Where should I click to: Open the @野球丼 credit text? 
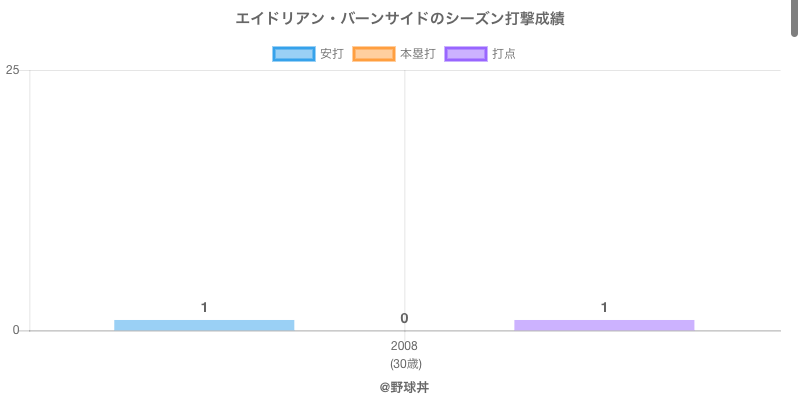click(x=404, y=387)
